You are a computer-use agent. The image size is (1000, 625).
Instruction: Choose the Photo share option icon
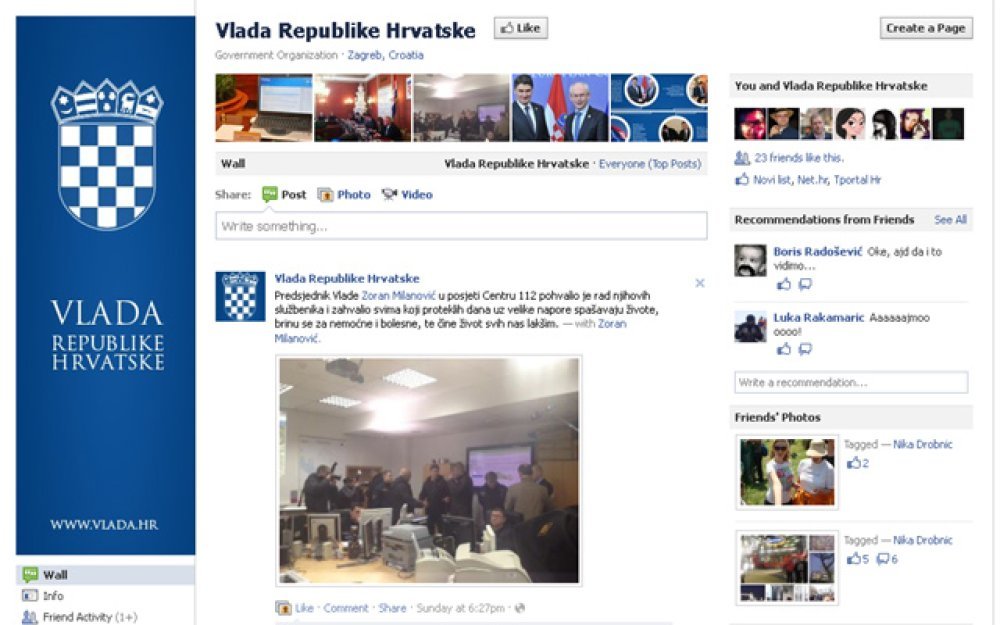click(325, 195)
